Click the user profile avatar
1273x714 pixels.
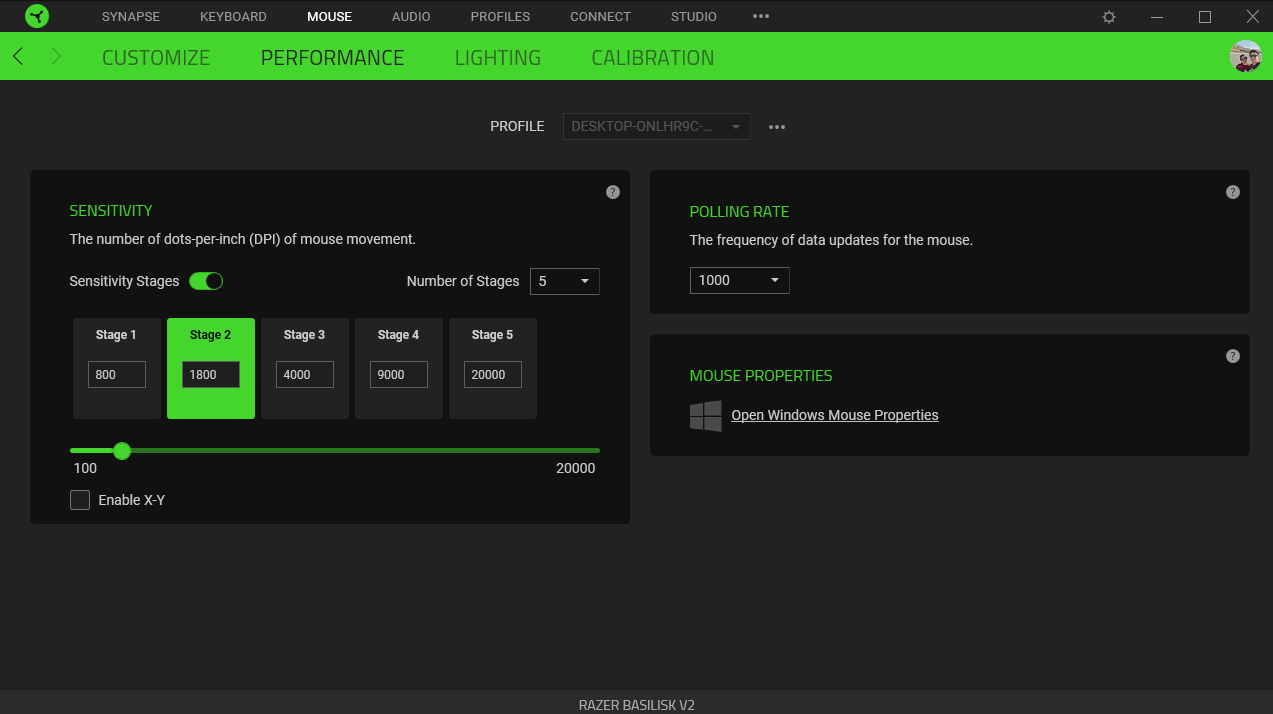(1245, 57)
